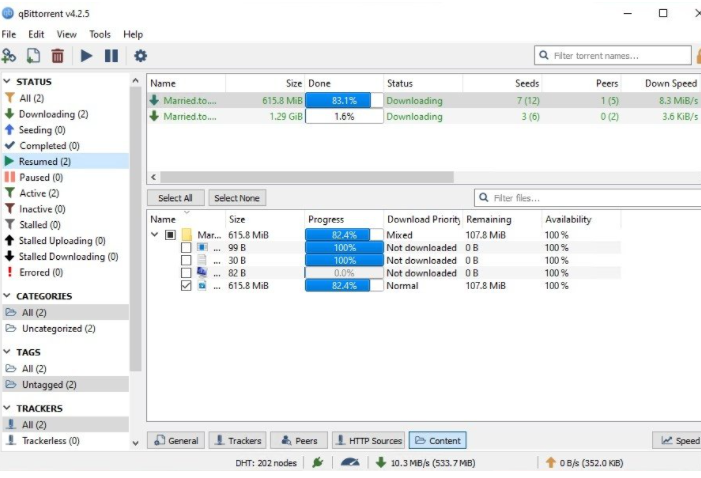Switch to the HTTP Sources tab

(x=368, y=440)
